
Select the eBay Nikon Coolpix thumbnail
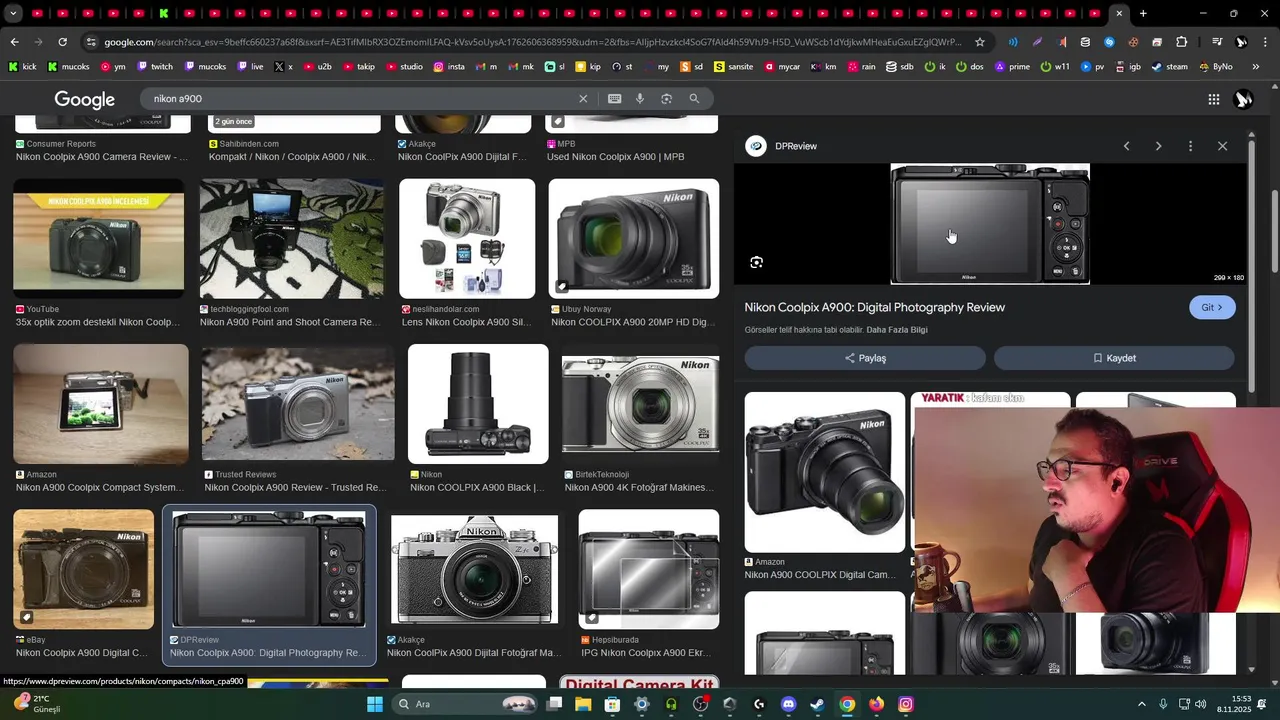point(83,569)
